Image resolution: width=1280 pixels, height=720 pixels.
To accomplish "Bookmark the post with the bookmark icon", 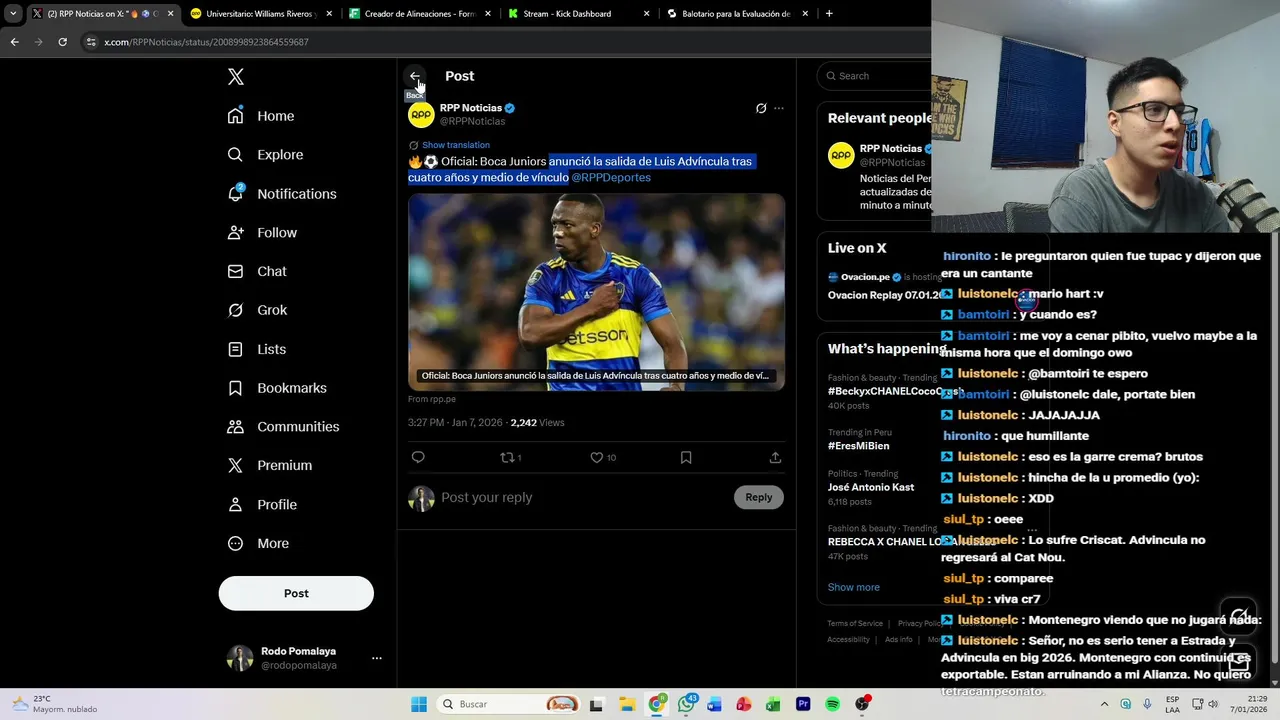I will click(686, 457).
